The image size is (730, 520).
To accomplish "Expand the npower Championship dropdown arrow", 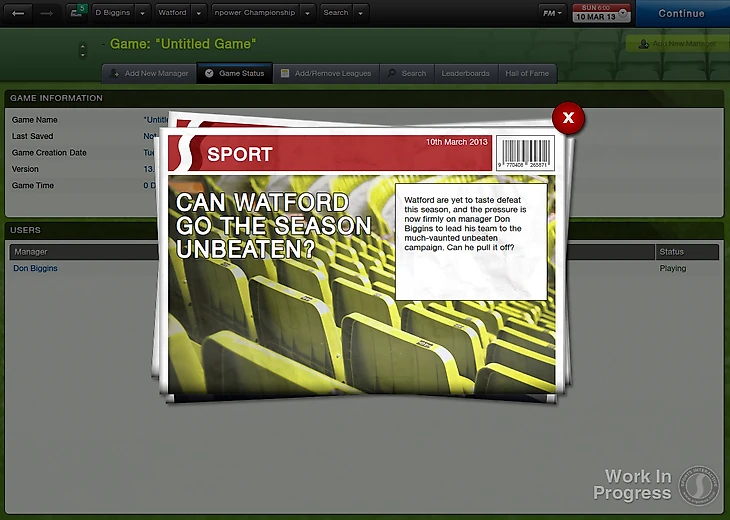I will (x=307, y=13).
